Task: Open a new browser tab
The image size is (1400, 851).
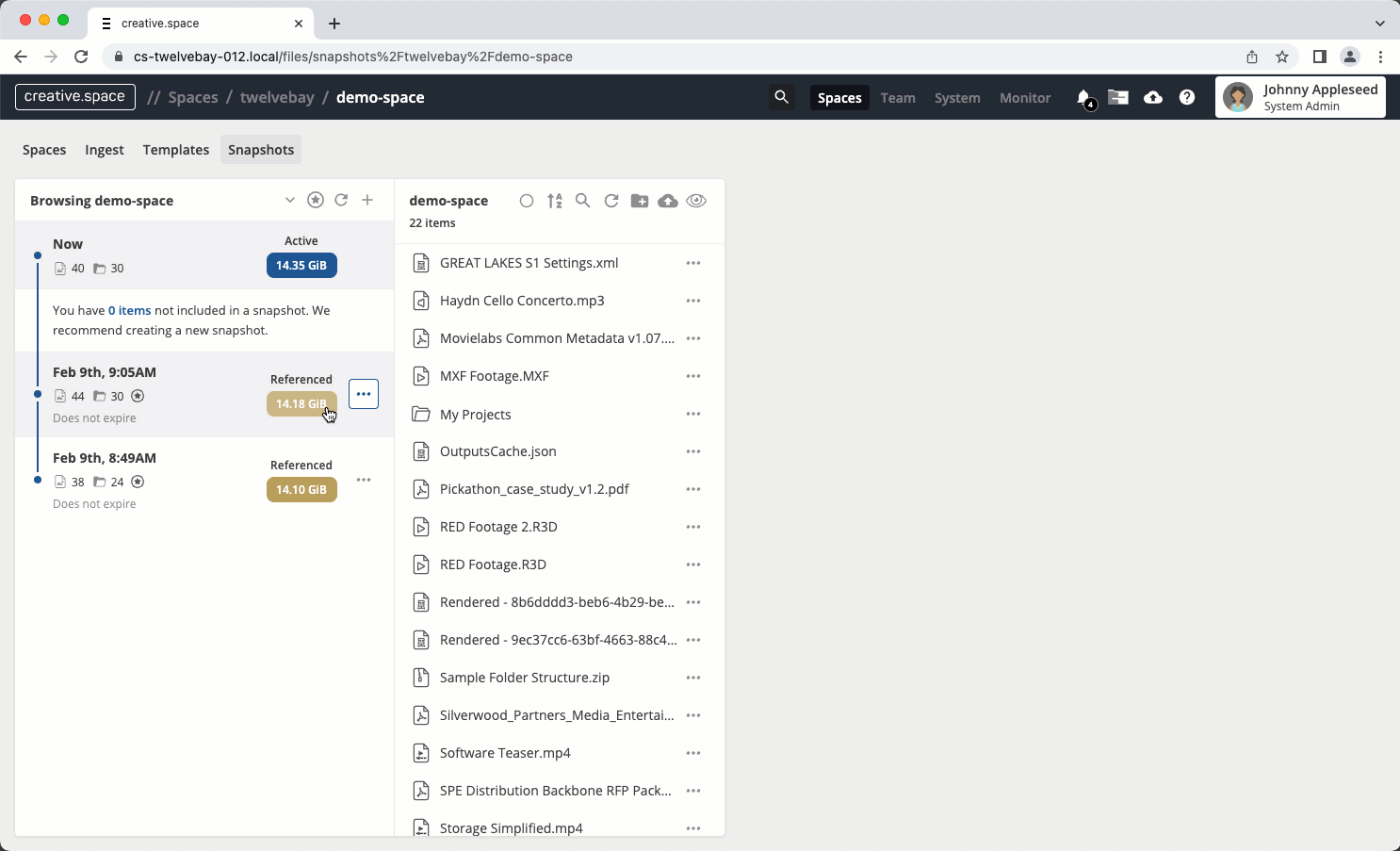Action: point(334,24)
